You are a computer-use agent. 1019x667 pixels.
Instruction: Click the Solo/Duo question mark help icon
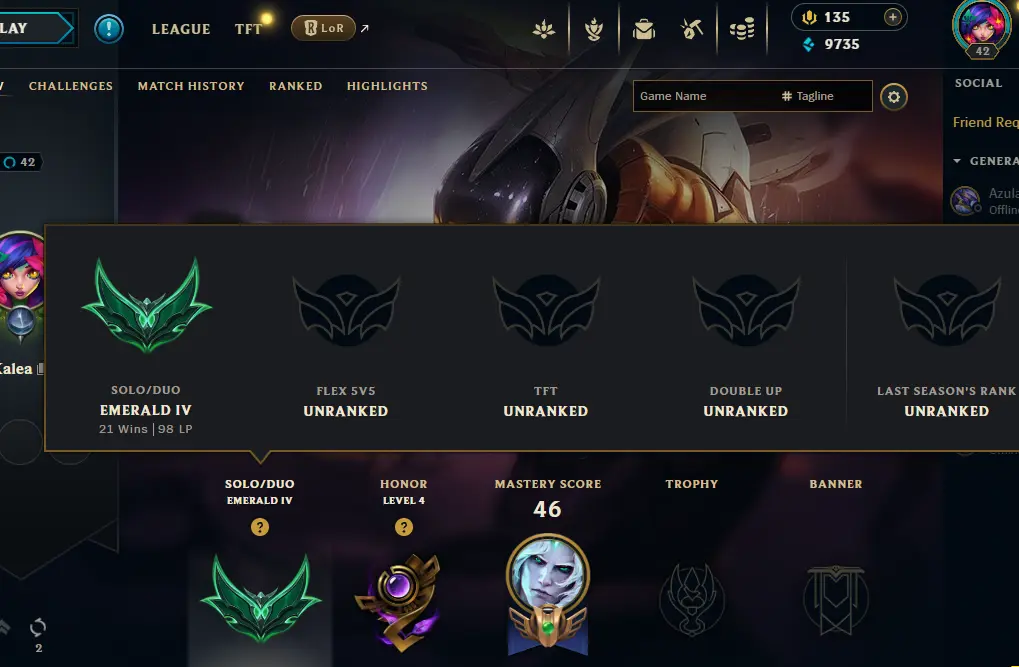[x=260, y=527]
